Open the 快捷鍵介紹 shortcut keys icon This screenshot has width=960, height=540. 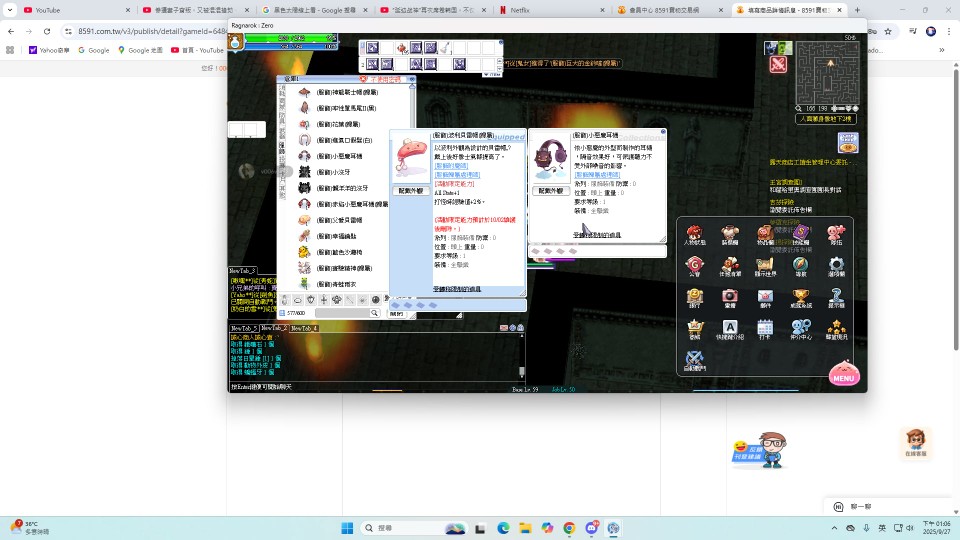(730, 329)
